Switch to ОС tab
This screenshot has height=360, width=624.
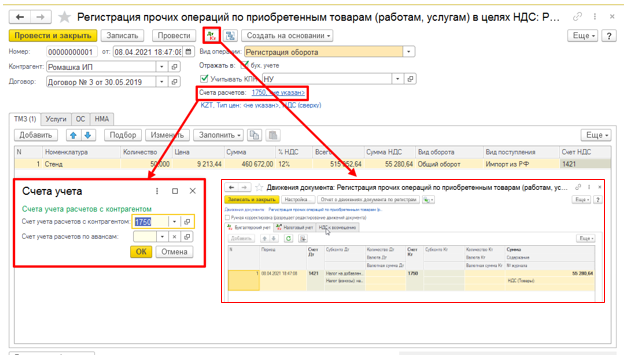click(x=80, y=119)
